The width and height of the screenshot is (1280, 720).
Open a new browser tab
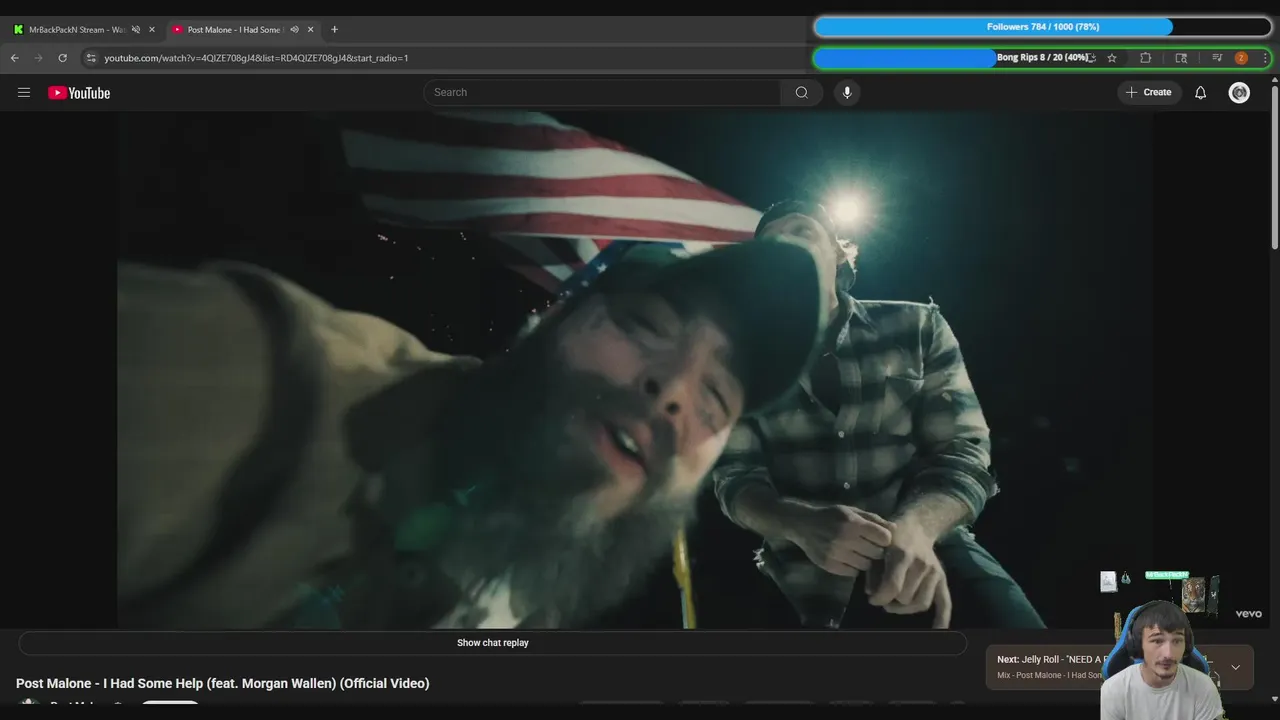pos(334,30)
